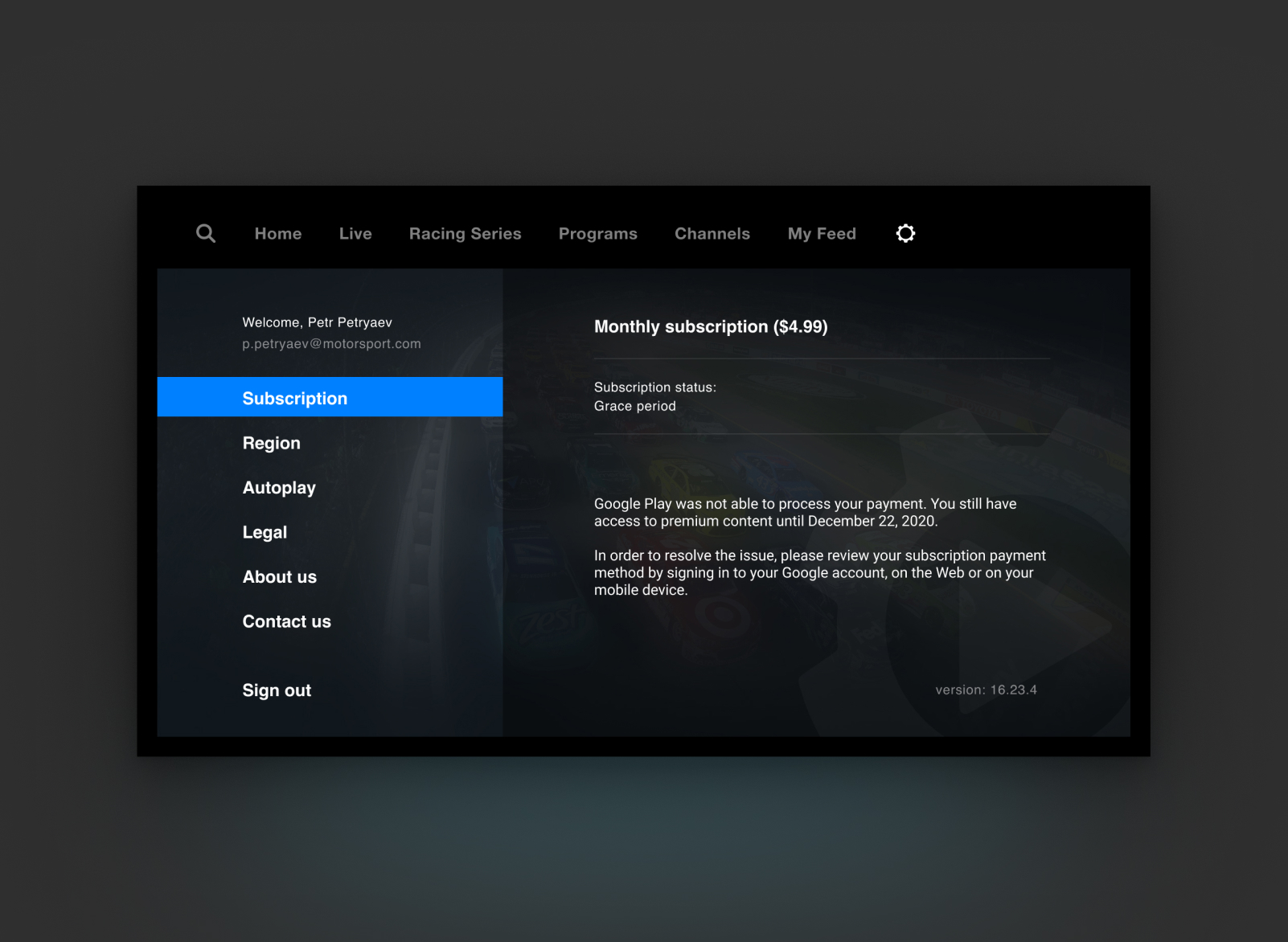Click the payment method resolution instructions
1288x942 pixels.
click(819, 572)
